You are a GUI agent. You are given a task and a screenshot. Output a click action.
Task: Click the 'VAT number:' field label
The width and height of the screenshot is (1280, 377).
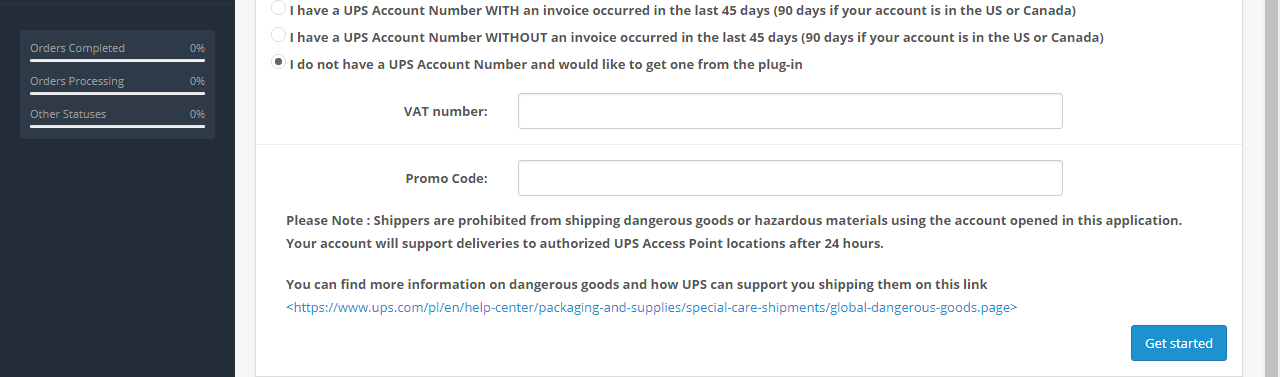coord(446,111)
